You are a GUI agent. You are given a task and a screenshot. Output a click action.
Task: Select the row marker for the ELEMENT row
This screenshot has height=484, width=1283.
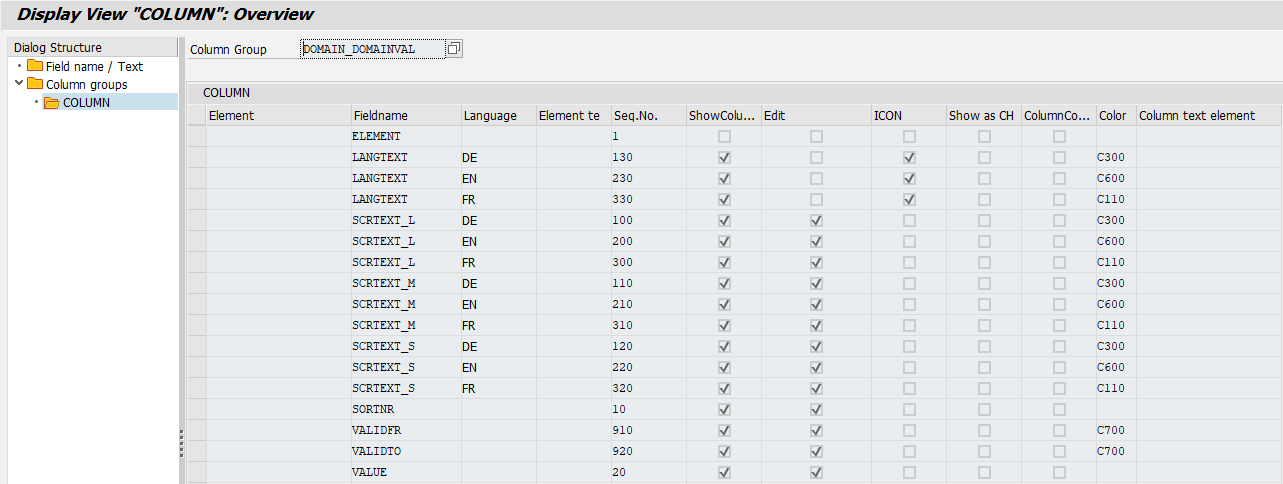coord(197,136)
